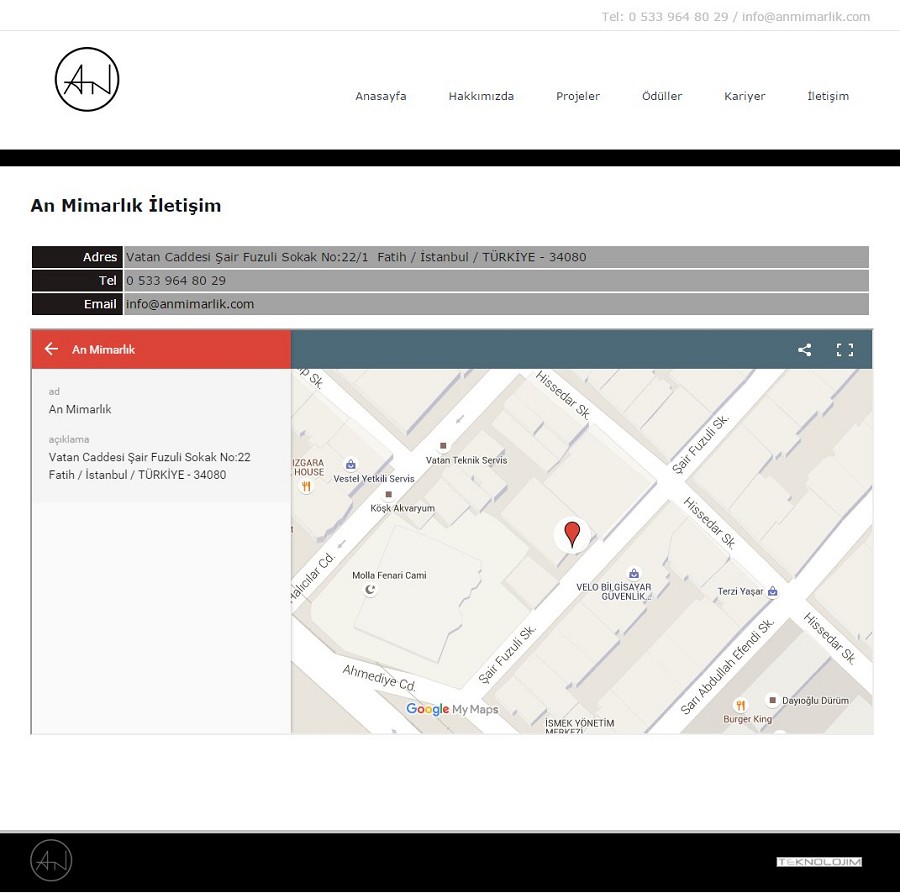
Task: Click the Vatan Teknik Servis marker
Action: pos(443,445)
